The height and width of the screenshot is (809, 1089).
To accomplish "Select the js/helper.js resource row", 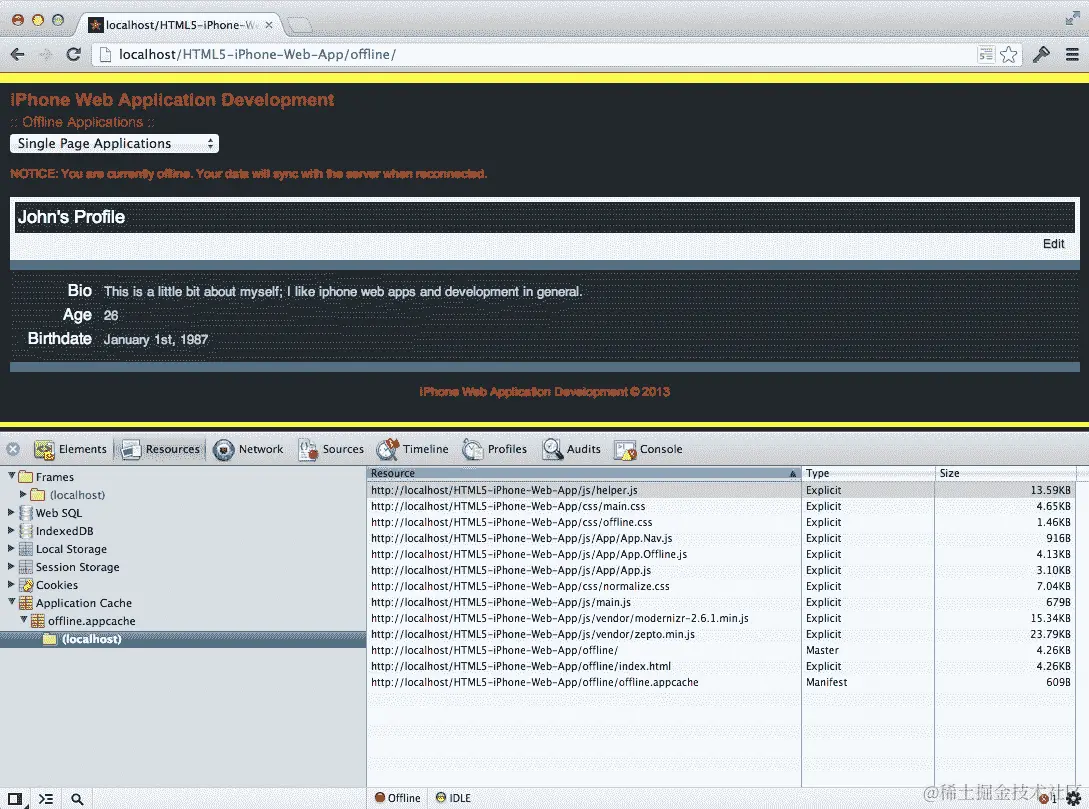I will [721, 490].
